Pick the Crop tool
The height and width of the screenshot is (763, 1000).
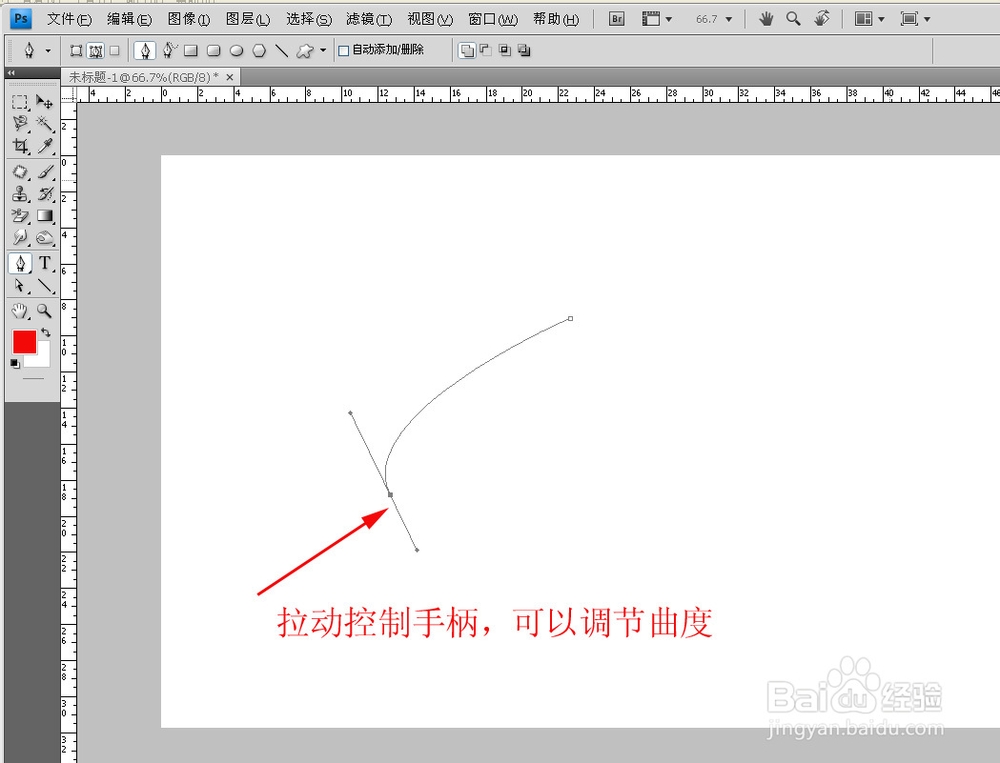tap(21, 145)
